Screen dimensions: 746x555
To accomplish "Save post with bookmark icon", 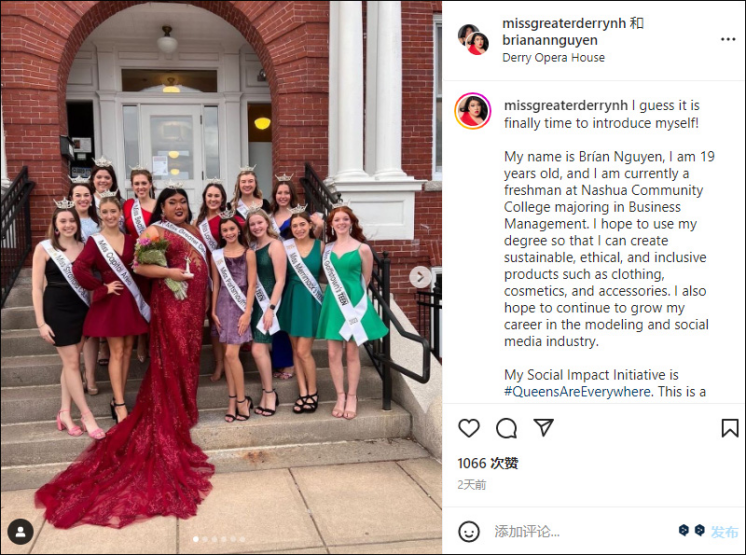I will pyautogui.click(x=729, y=428).
